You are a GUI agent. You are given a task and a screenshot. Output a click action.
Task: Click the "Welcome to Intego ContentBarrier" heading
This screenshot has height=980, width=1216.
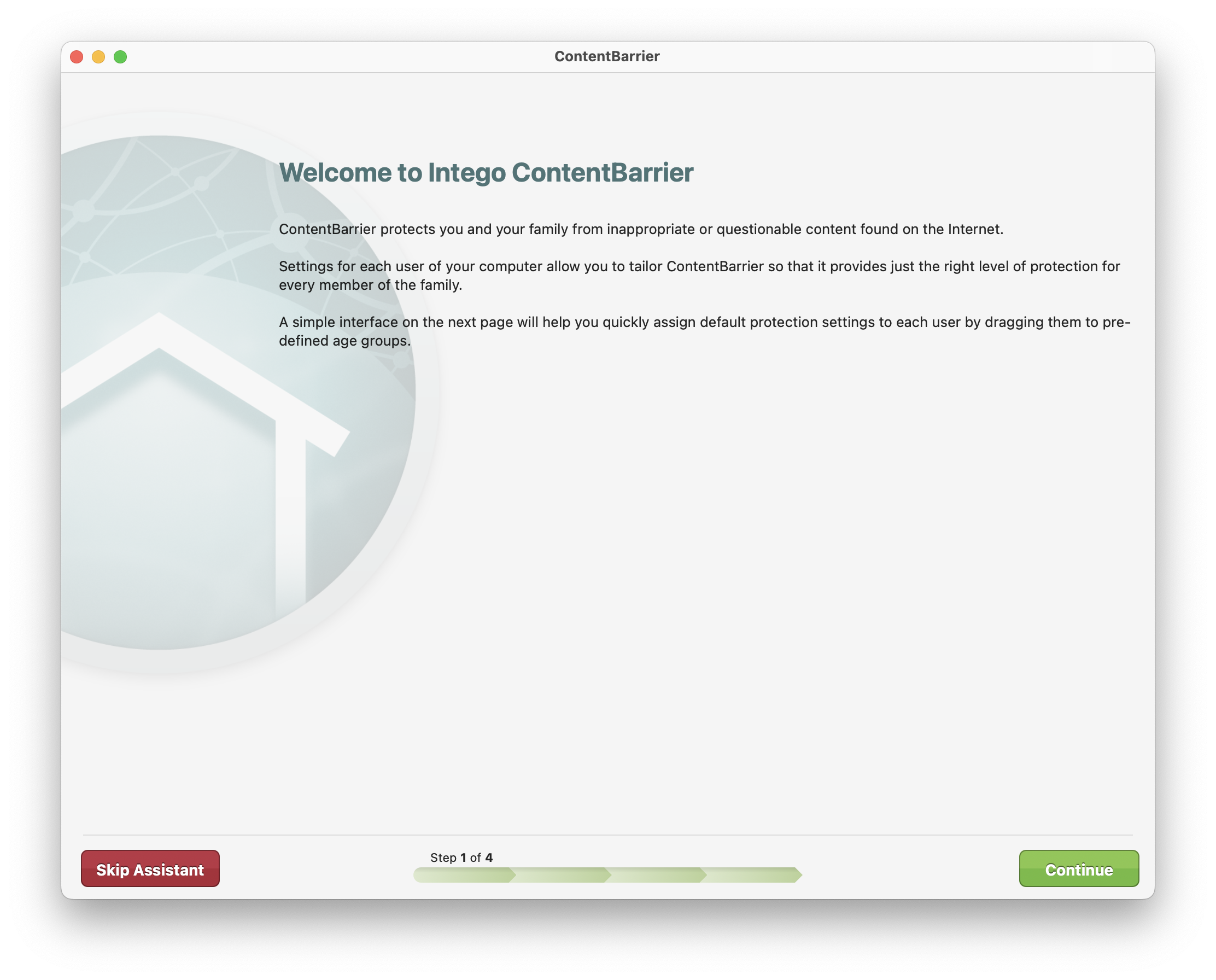(486, 172)
